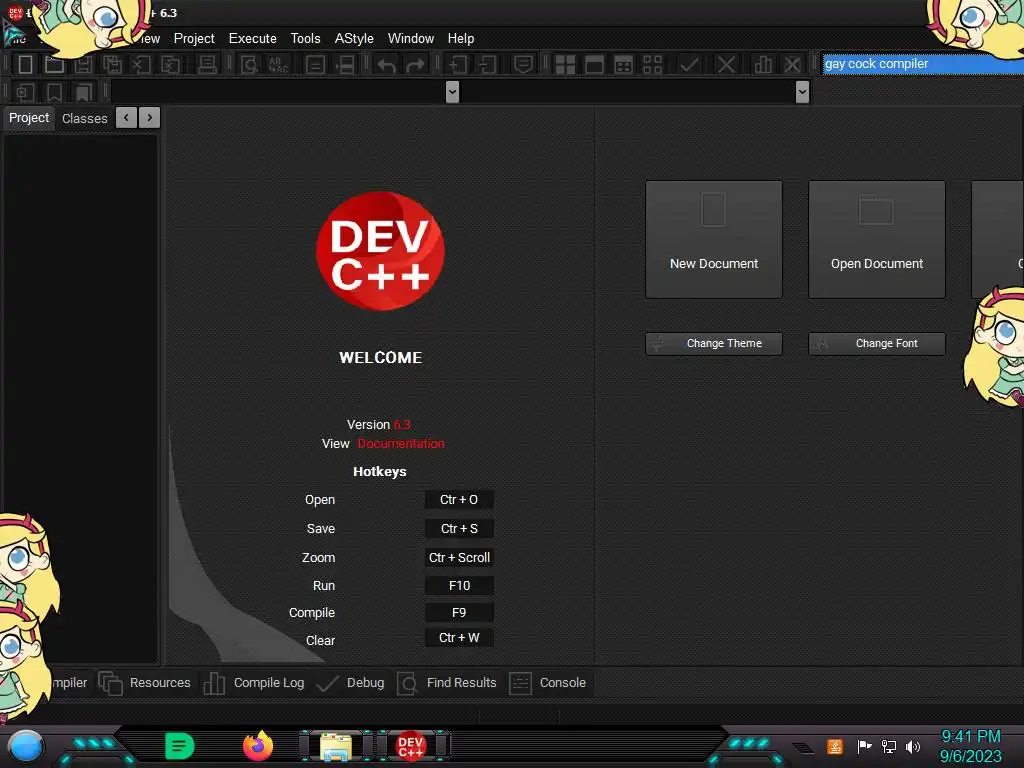The width and height of the screenshot is (1024, 768).
Task: Click the Run window toolbar icon
Action: pos(594,64)
